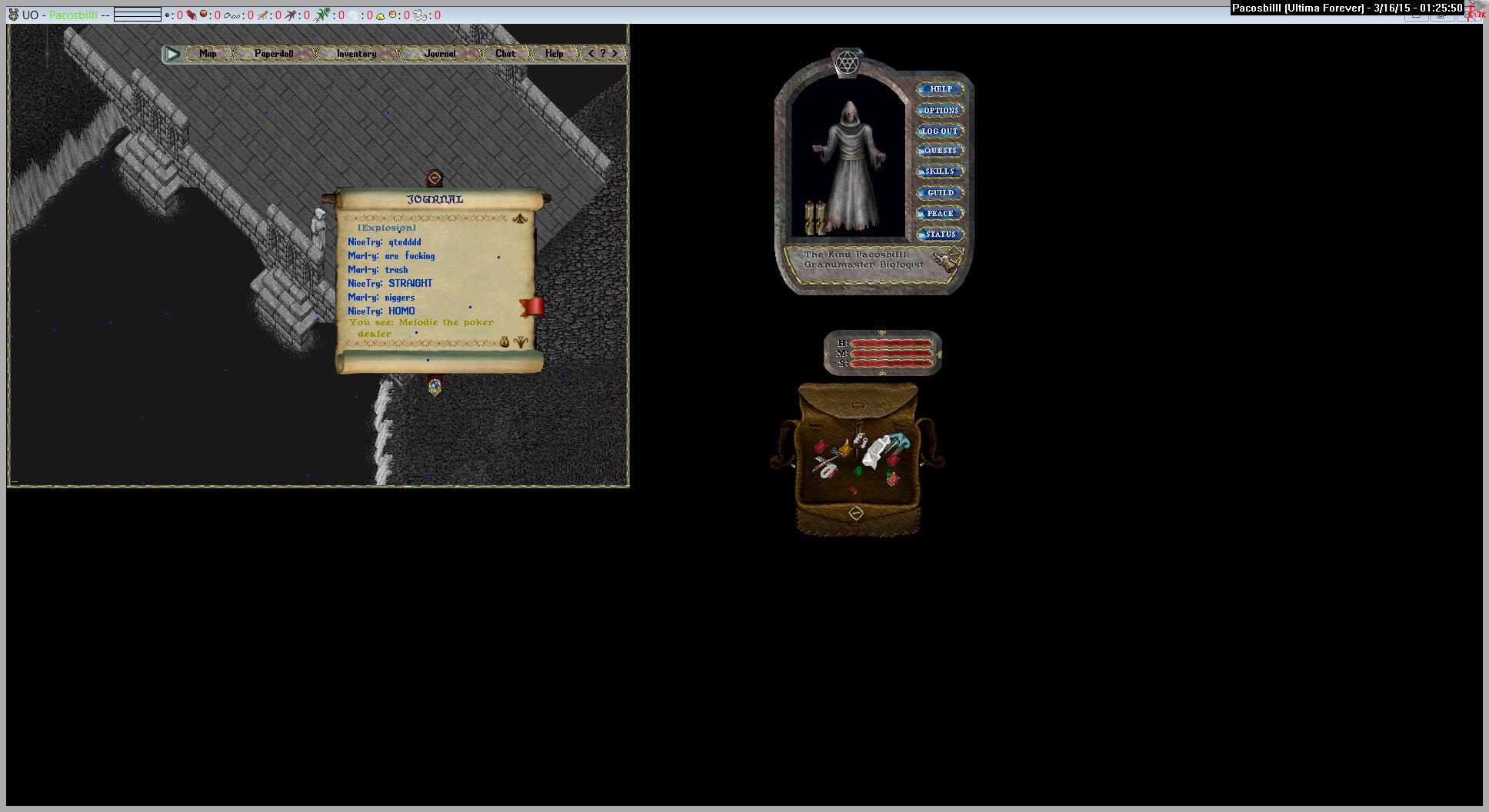
Task: Click the hexagram virtue icon atop the paperdoll
Action: 846,62
